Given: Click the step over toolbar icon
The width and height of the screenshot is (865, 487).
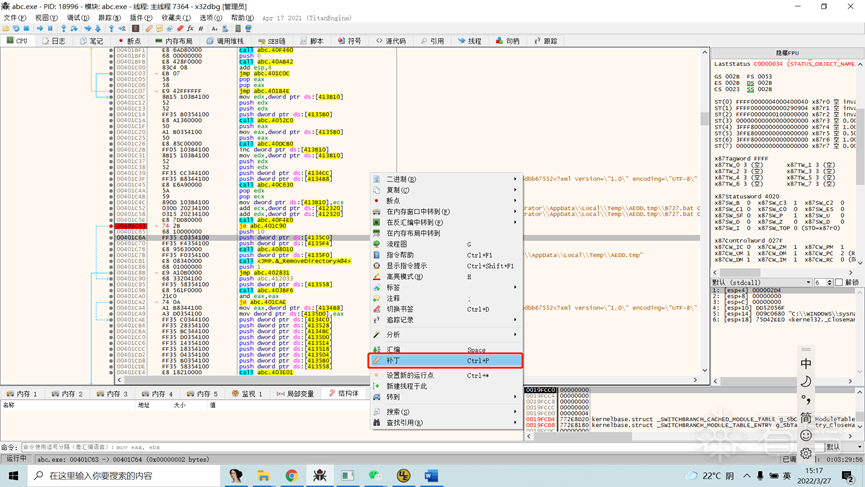Looking at the screenshot, I should (x=74, y=28).
